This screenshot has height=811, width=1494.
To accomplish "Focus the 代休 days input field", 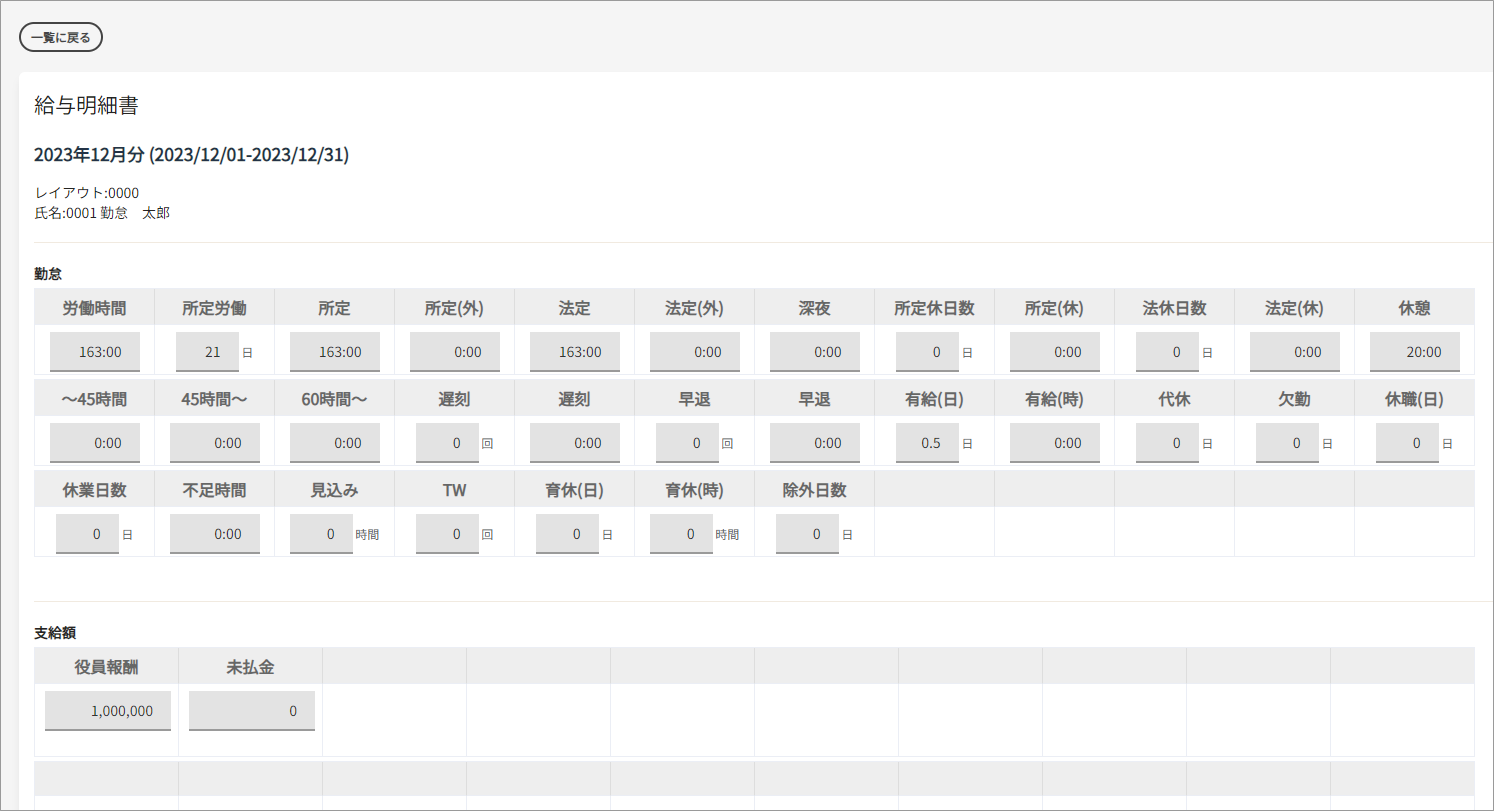I will 1167,443.
